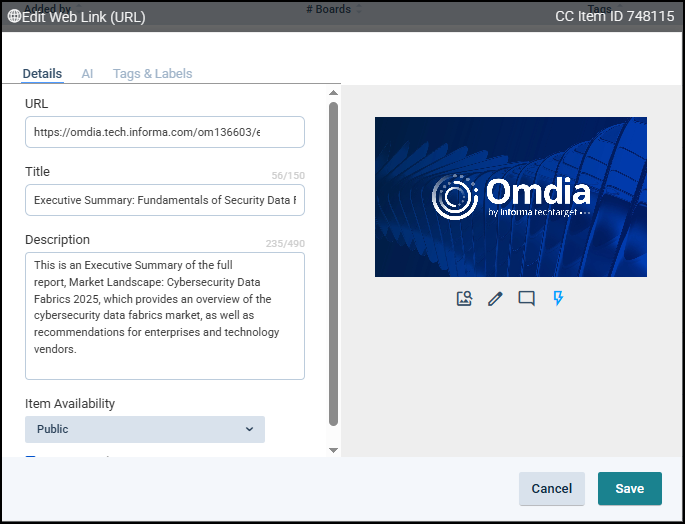Image resolution: width=685 pixels, height=524 pixels.
Task: Click the form's vertical scrollbar thumb
Action: pyautogui.click(x=334, y=260)
